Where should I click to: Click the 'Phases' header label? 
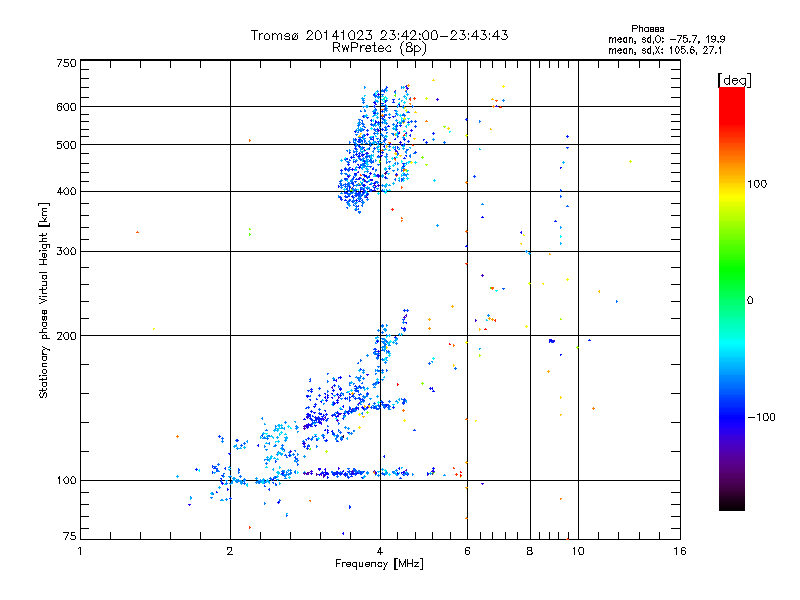[x=647, y=29]
